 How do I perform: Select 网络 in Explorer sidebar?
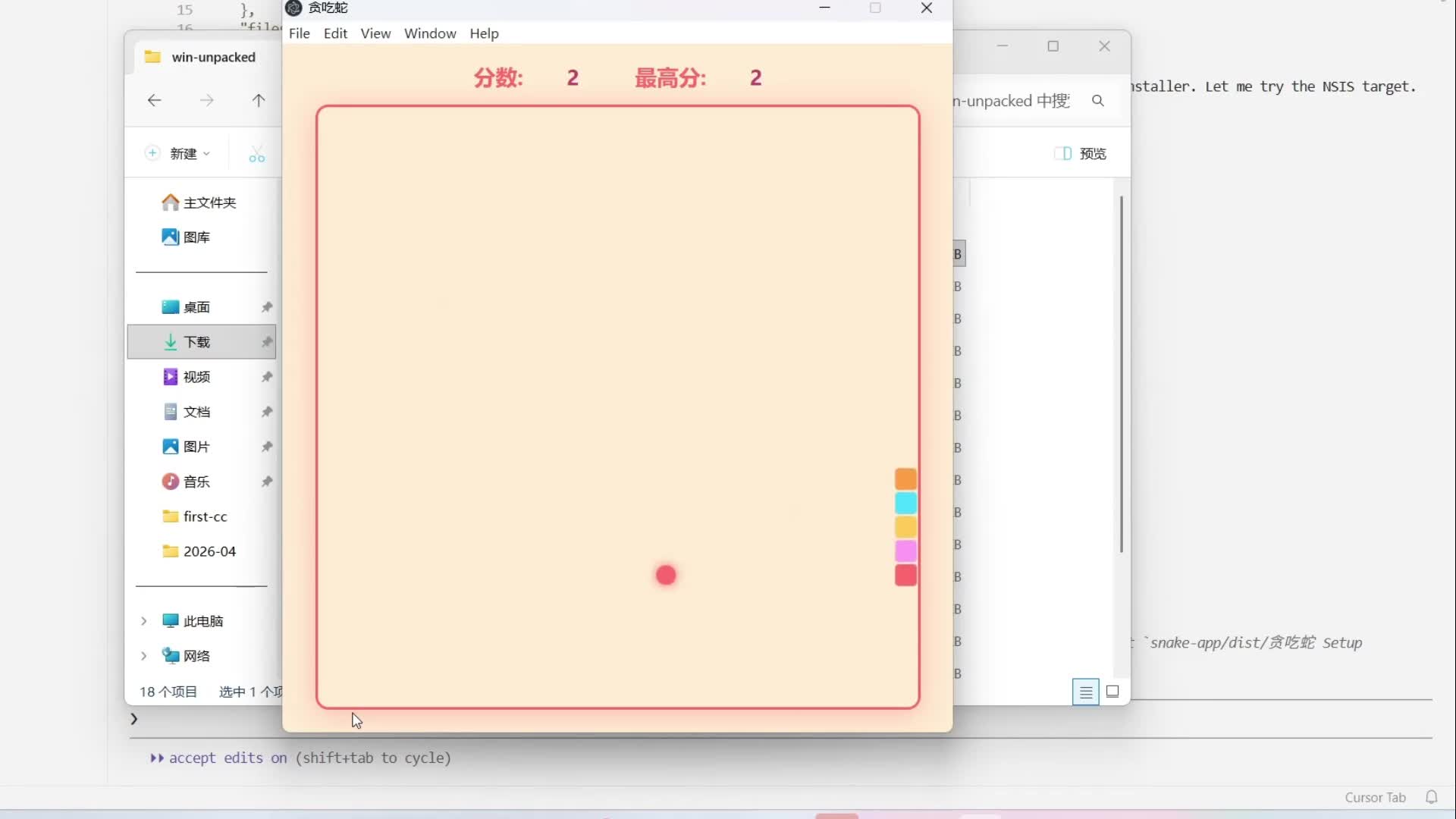[187, 656]
